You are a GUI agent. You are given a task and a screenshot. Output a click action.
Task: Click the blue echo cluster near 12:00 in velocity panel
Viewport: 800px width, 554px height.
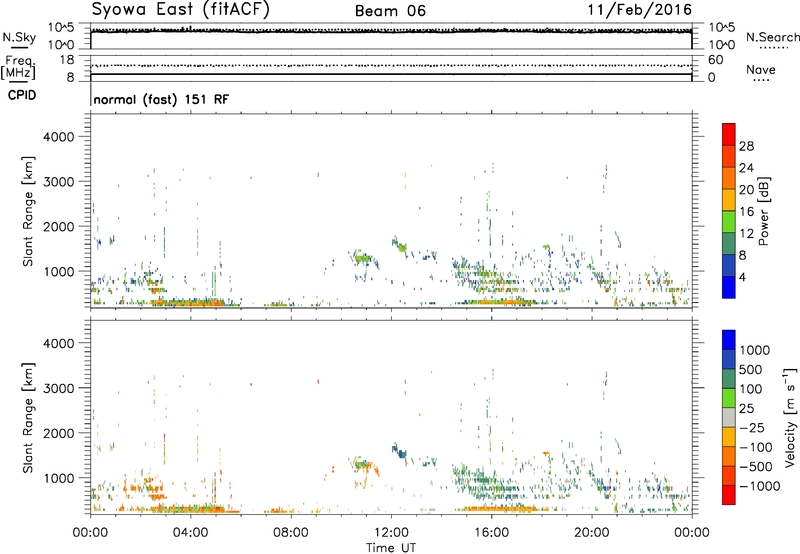click(399, 451)
